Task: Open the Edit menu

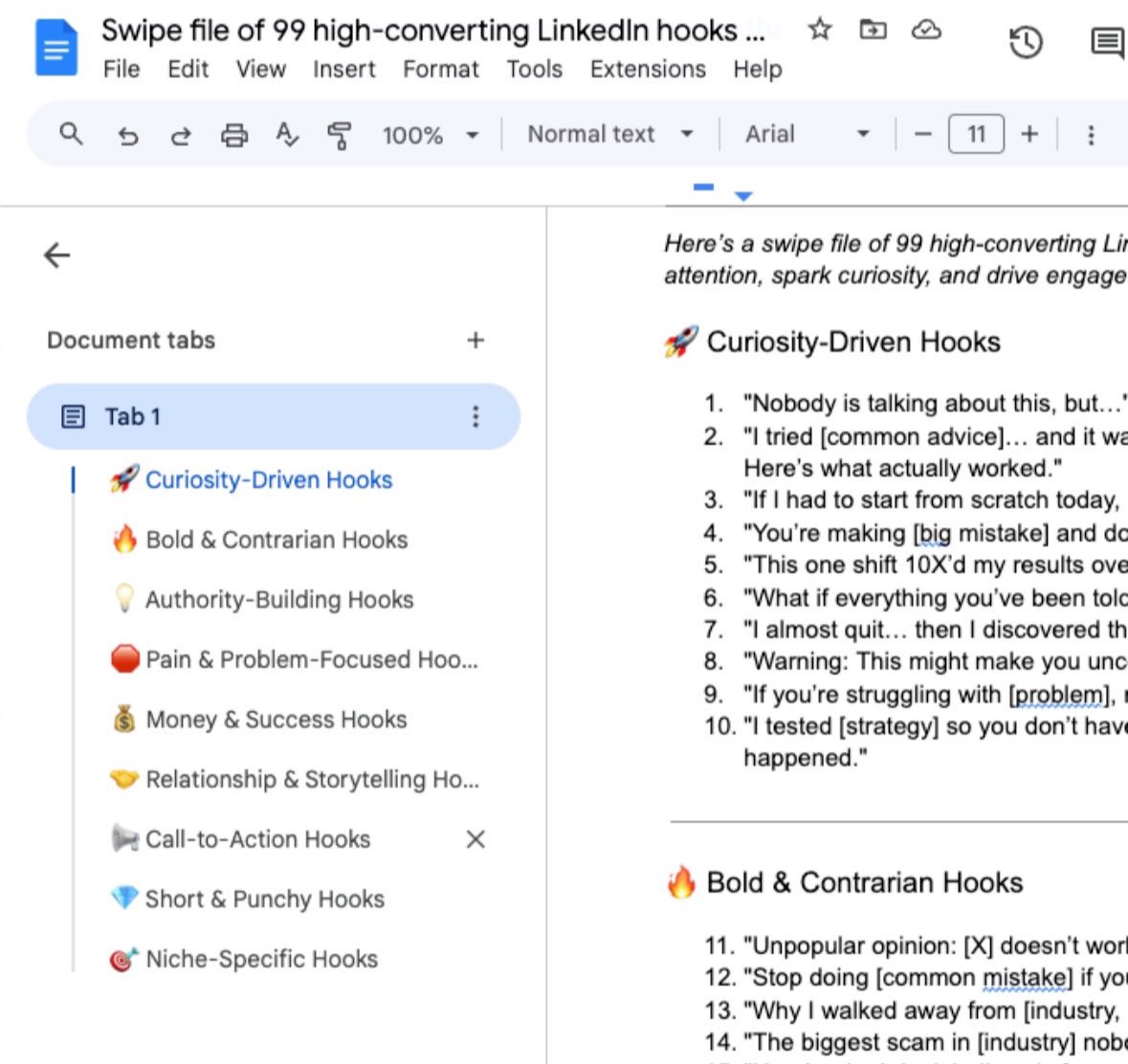Action: [x=188, y=69]
